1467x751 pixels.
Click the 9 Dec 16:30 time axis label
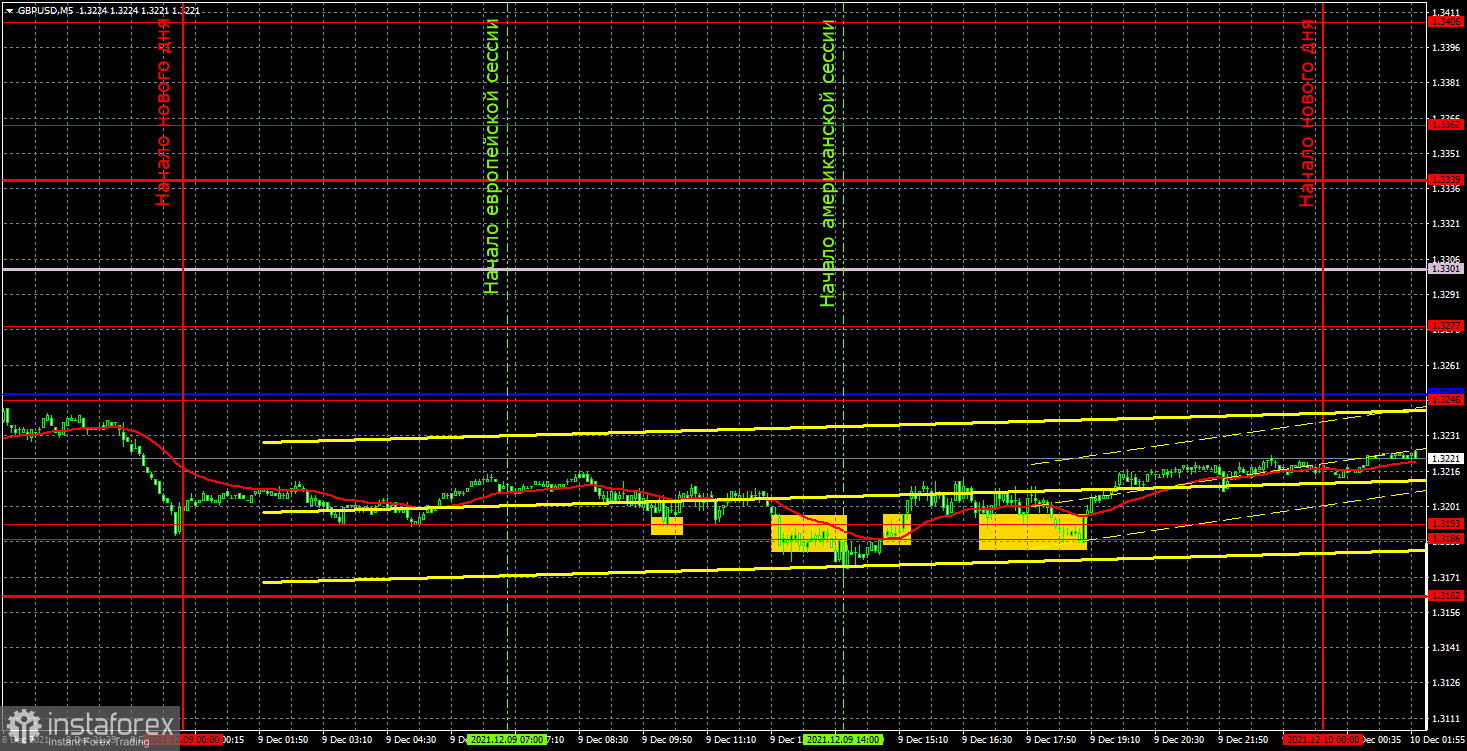(x=987, y=740)
